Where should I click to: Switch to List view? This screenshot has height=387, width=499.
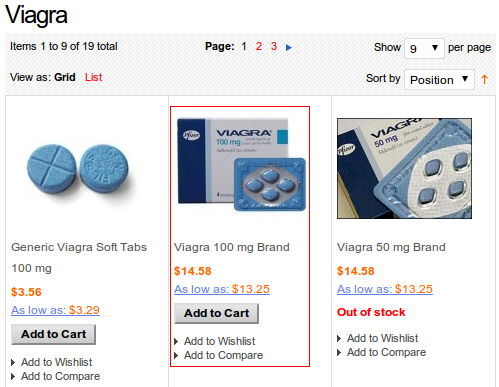pyautogui.click(x=93, y=77)
